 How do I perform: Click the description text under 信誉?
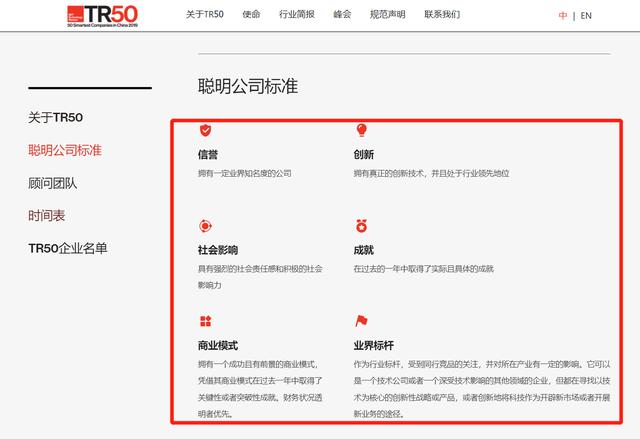pos(244,173)
